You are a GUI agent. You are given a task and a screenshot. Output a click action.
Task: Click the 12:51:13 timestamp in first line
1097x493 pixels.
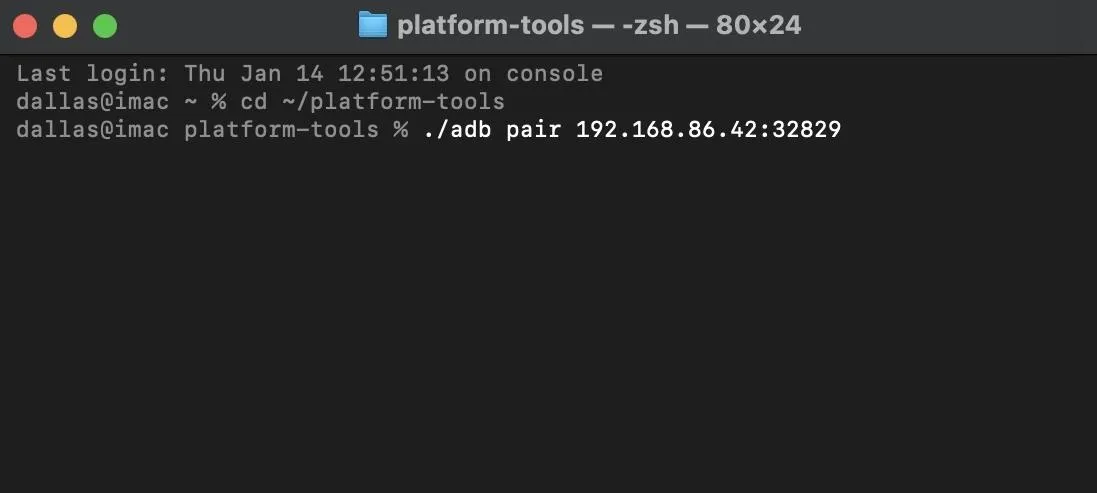tap(393, 73)
